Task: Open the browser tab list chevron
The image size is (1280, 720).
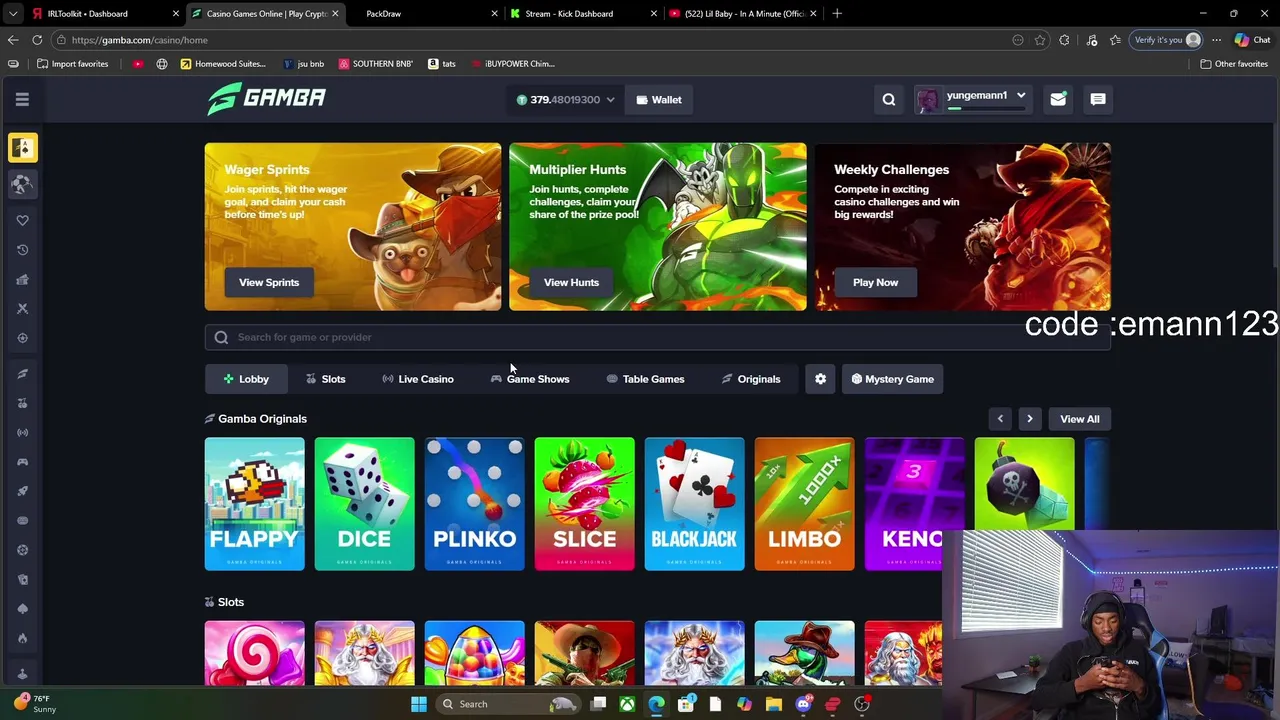Action: (x=13, y=14)
